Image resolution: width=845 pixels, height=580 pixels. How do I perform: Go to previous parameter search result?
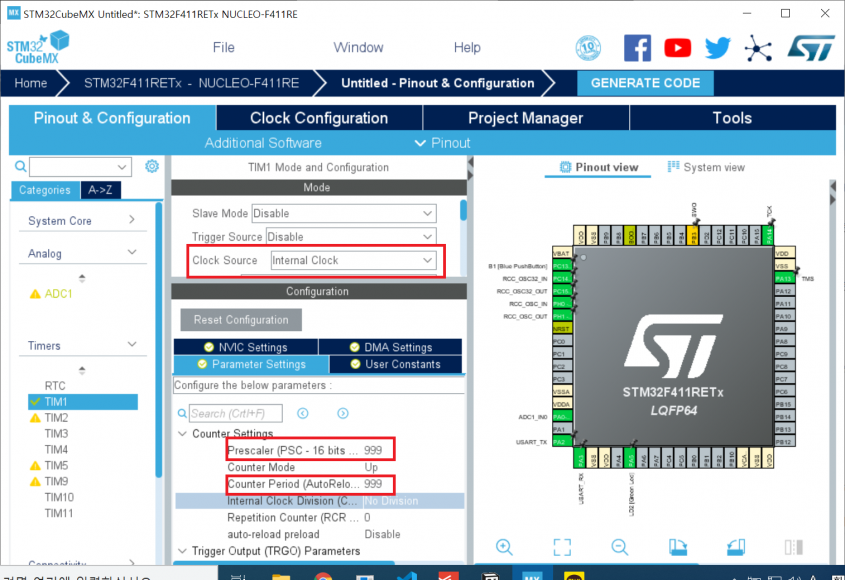coord(303,413)
